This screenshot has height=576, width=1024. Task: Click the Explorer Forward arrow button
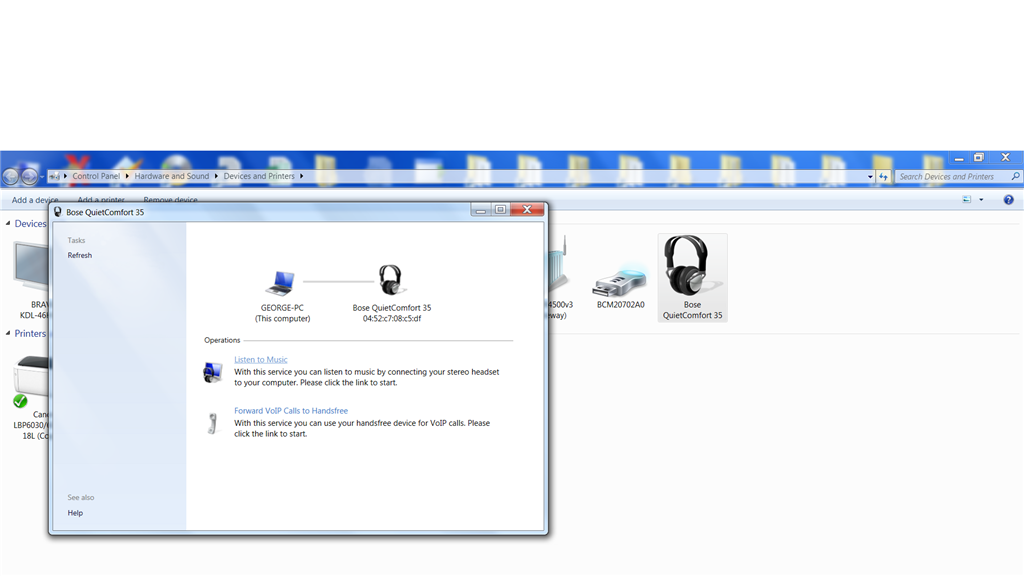(29, 176)
